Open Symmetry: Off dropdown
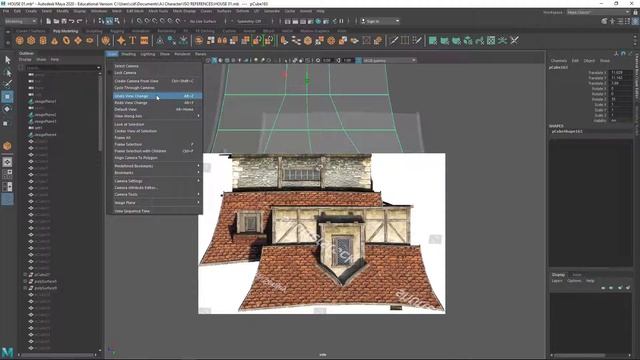The image size is (640, 360). point(251,21)
